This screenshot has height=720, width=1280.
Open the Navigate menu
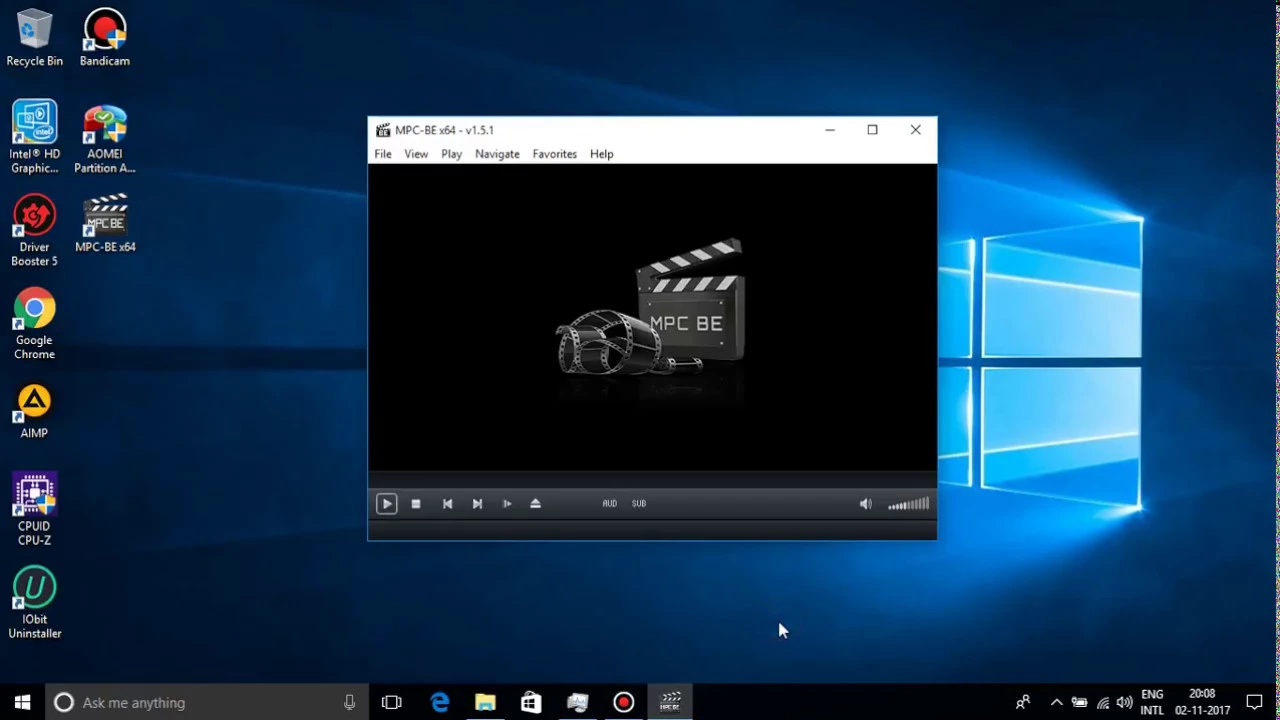click(497, 154)
